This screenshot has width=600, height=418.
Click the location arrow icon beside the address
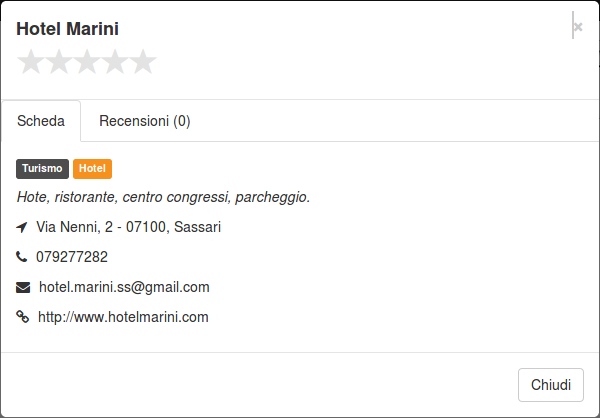tap(22, 227)
